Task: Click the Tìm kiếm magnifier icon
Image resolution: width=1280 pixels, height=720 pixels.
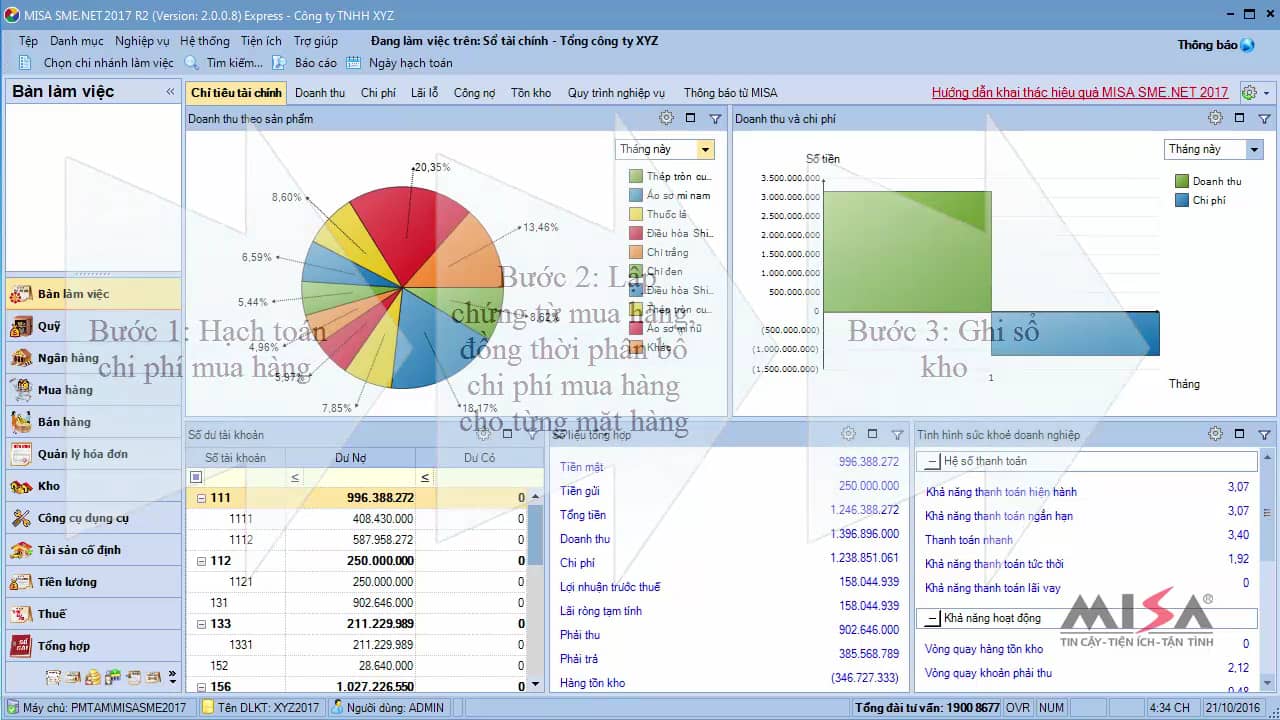Action: coord(192,63)
